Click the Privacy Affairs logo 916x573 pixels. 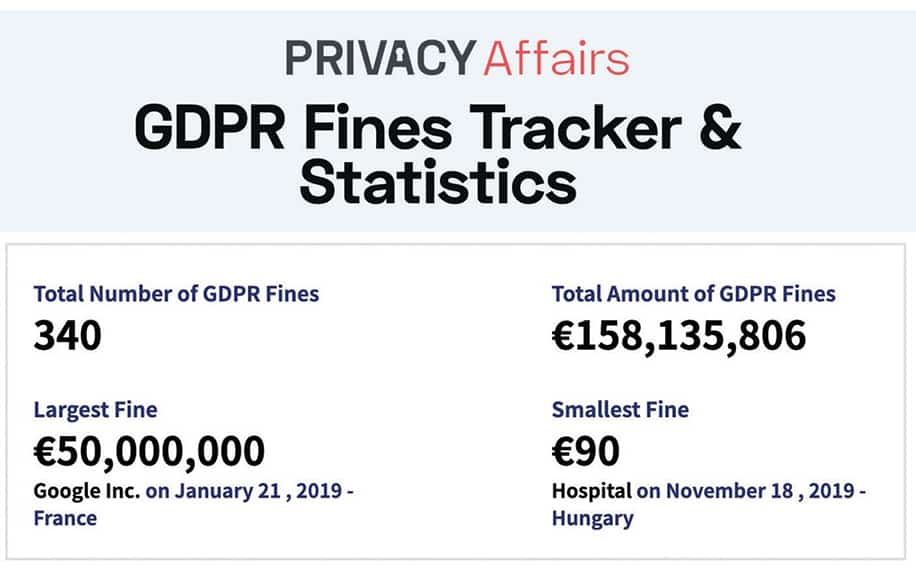[x=457, y=58]
